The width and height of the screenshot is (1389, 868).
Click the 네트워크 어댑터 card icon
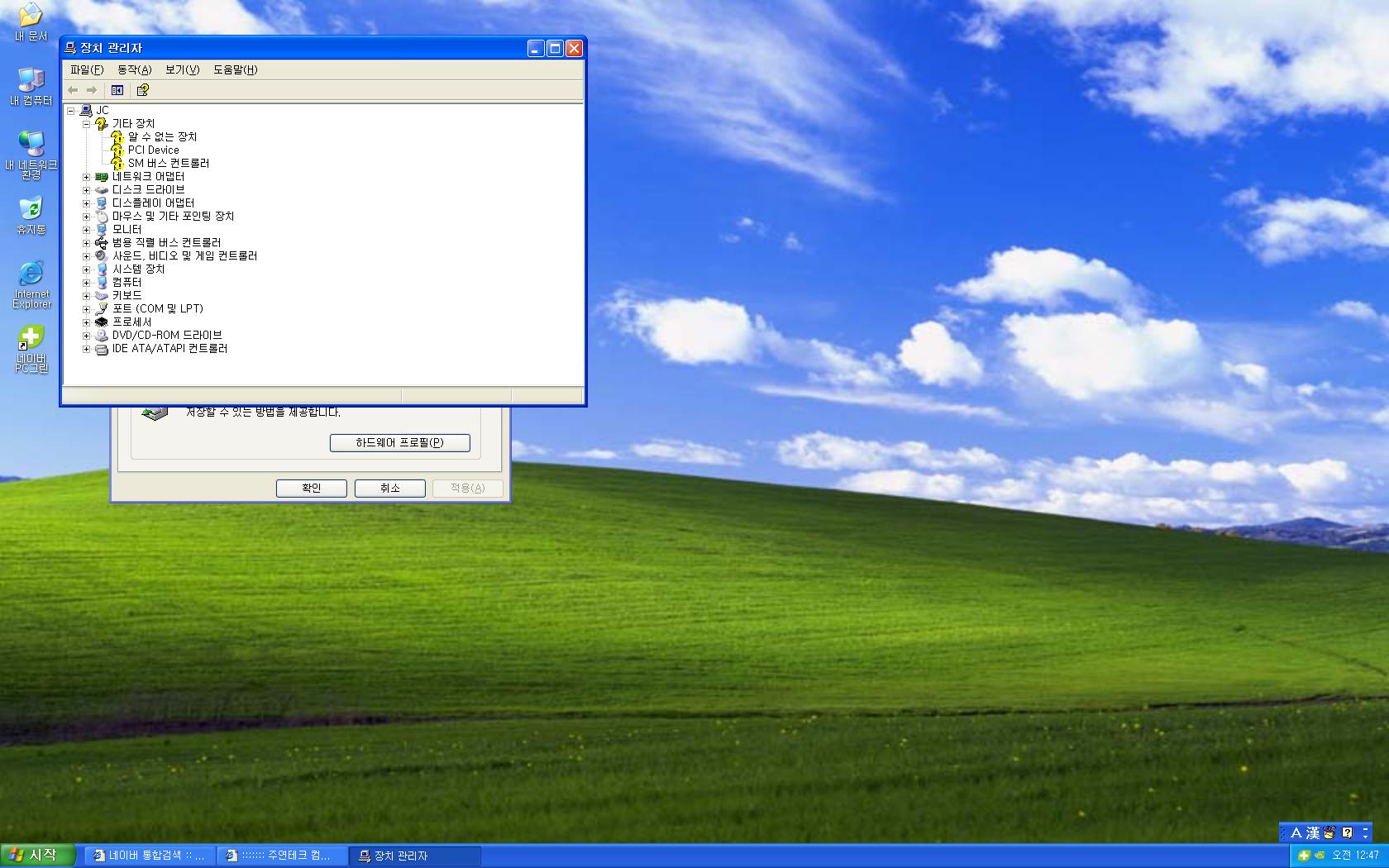102,177
